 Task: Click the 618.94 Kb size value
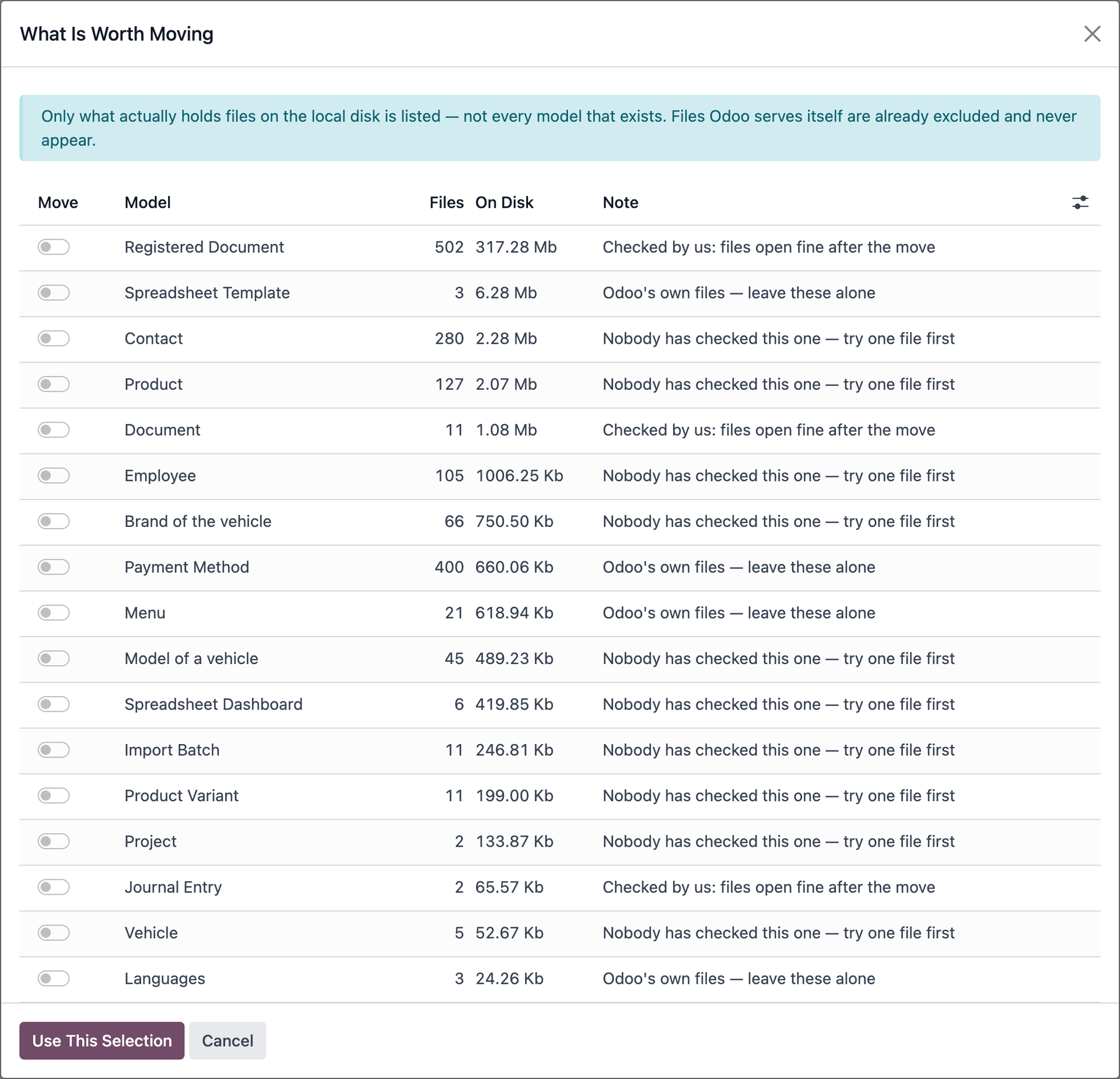pos(514,613)
